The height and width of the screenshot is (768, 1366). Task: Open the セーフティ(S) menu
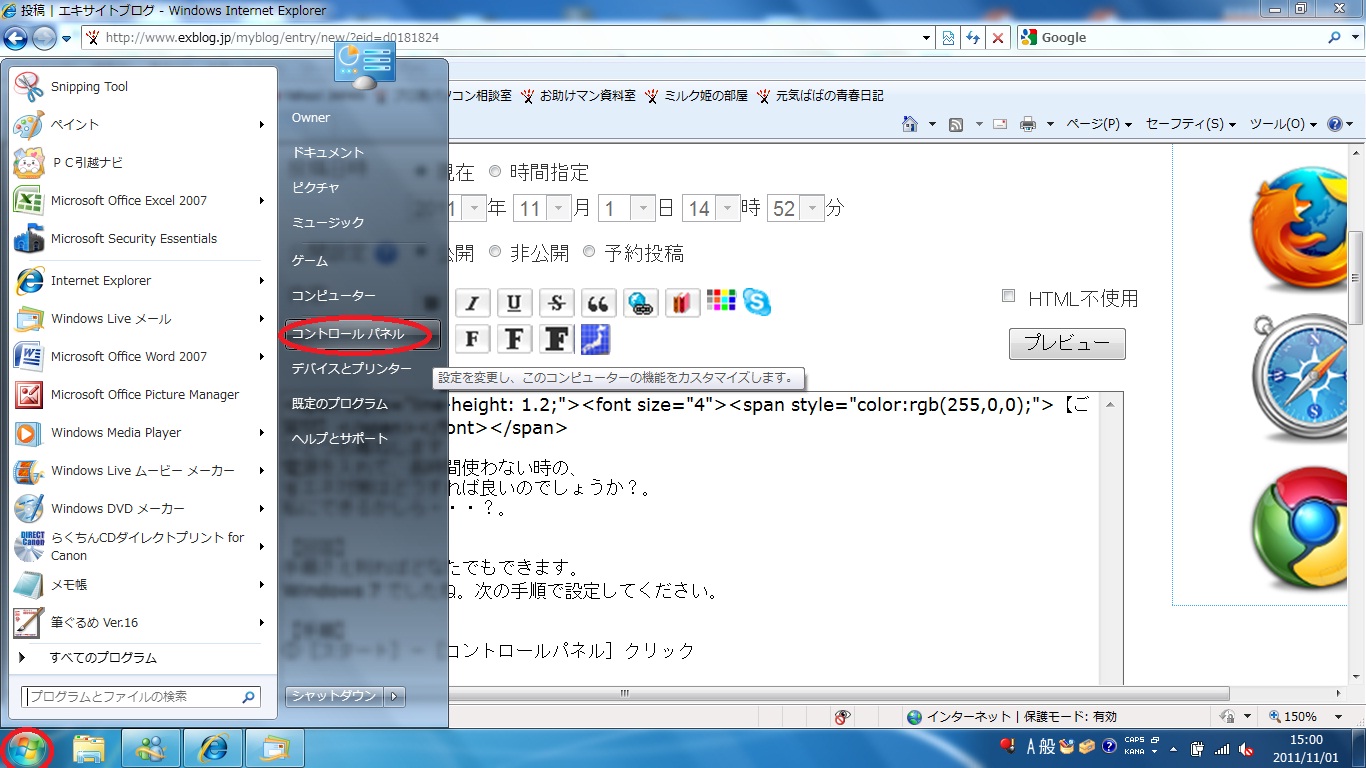pyautogui.click(x=1190, y=124)
